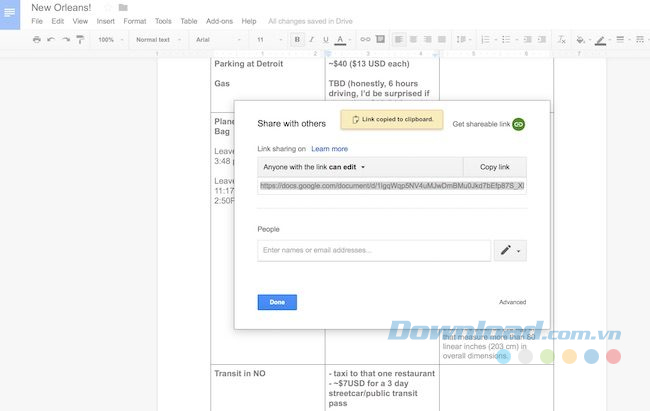Select the shareable docs.google.com URL field
The width and height of the screenshot is (650, 411).
pyautogui.click(x=392, y=186)
